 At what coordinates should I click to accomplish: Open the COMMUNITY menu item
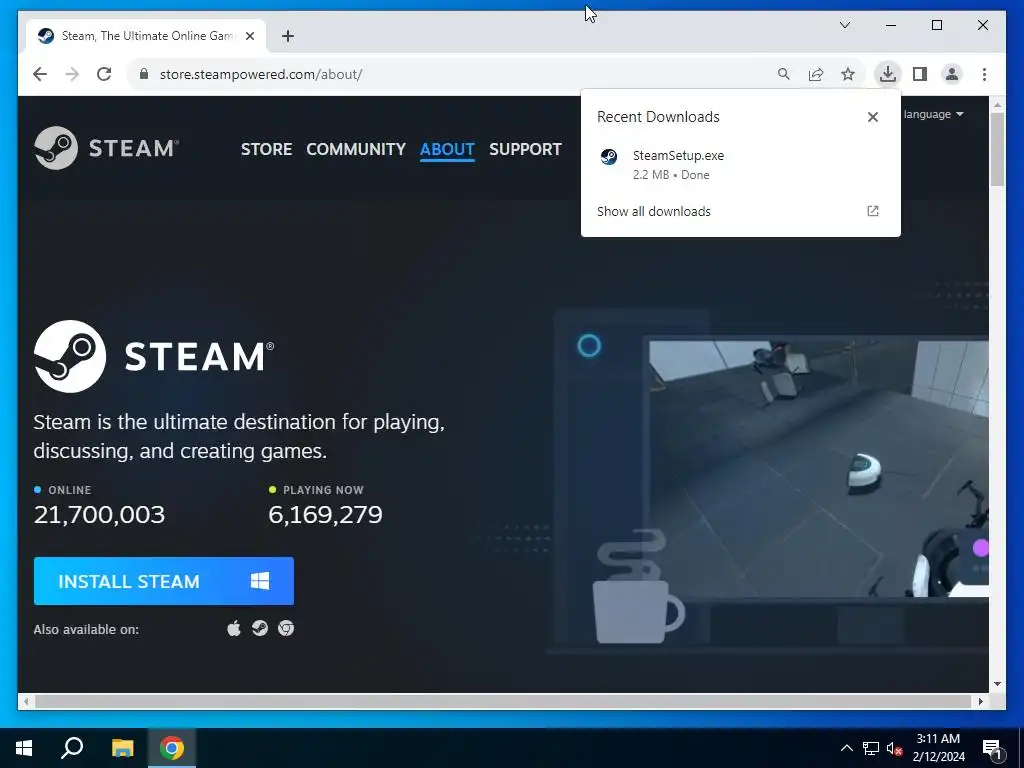click(356, 149)
